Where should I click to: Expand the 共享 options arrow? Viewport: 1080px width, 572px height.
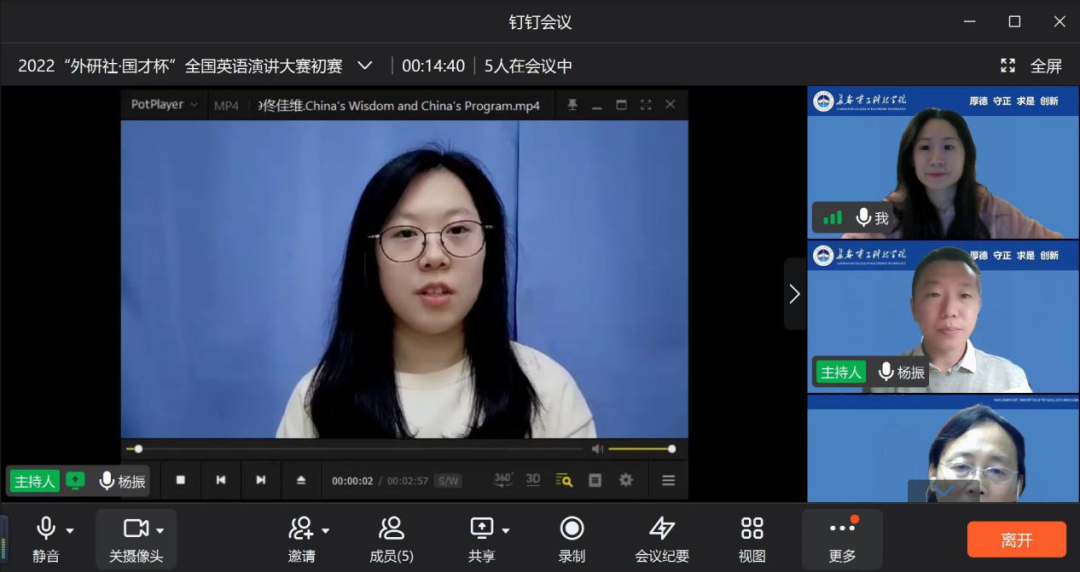click(x=506, y=531)
